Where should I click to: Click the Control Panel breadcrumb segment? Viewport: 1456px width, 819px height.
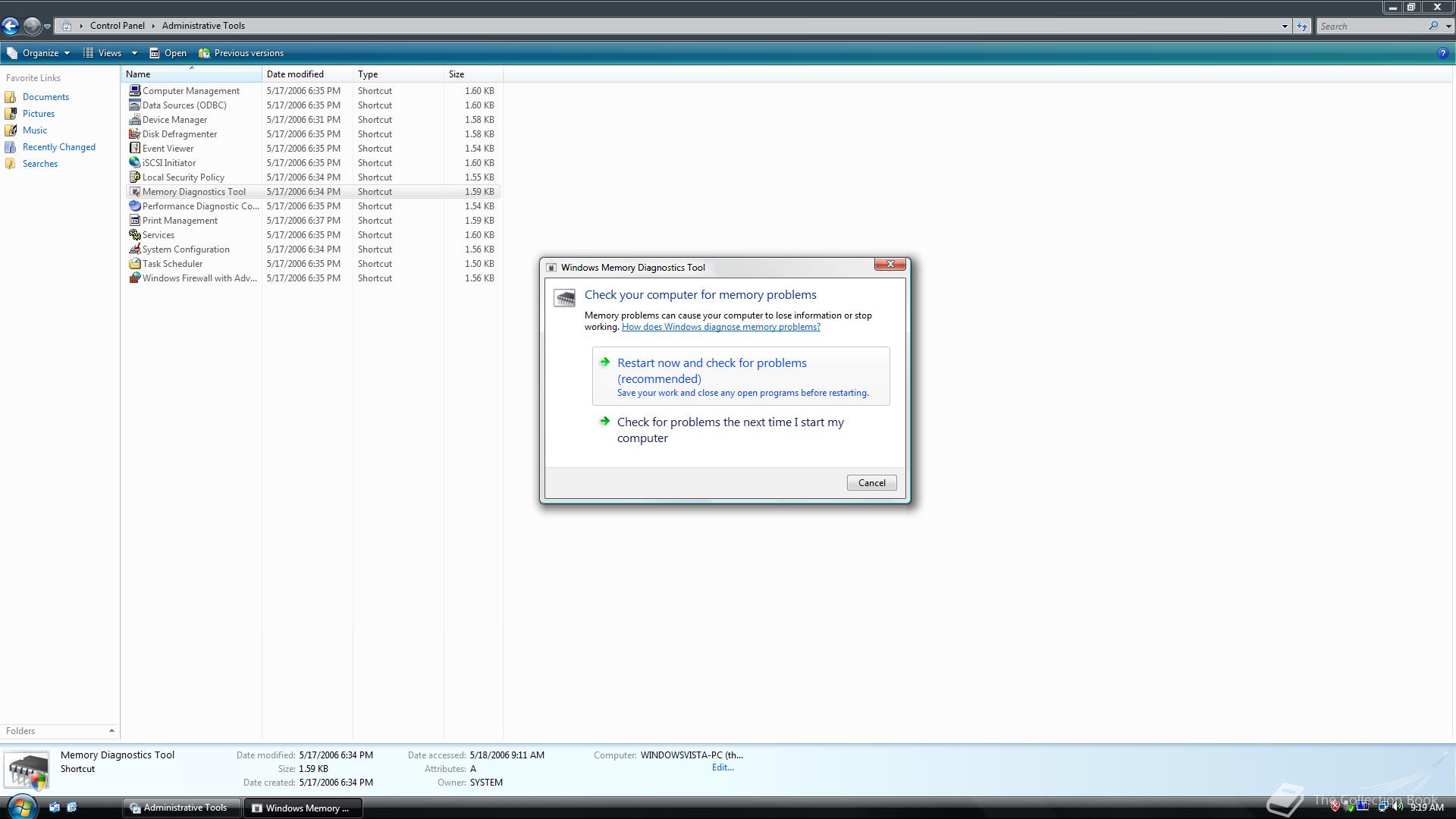click(x=117, y=26)
